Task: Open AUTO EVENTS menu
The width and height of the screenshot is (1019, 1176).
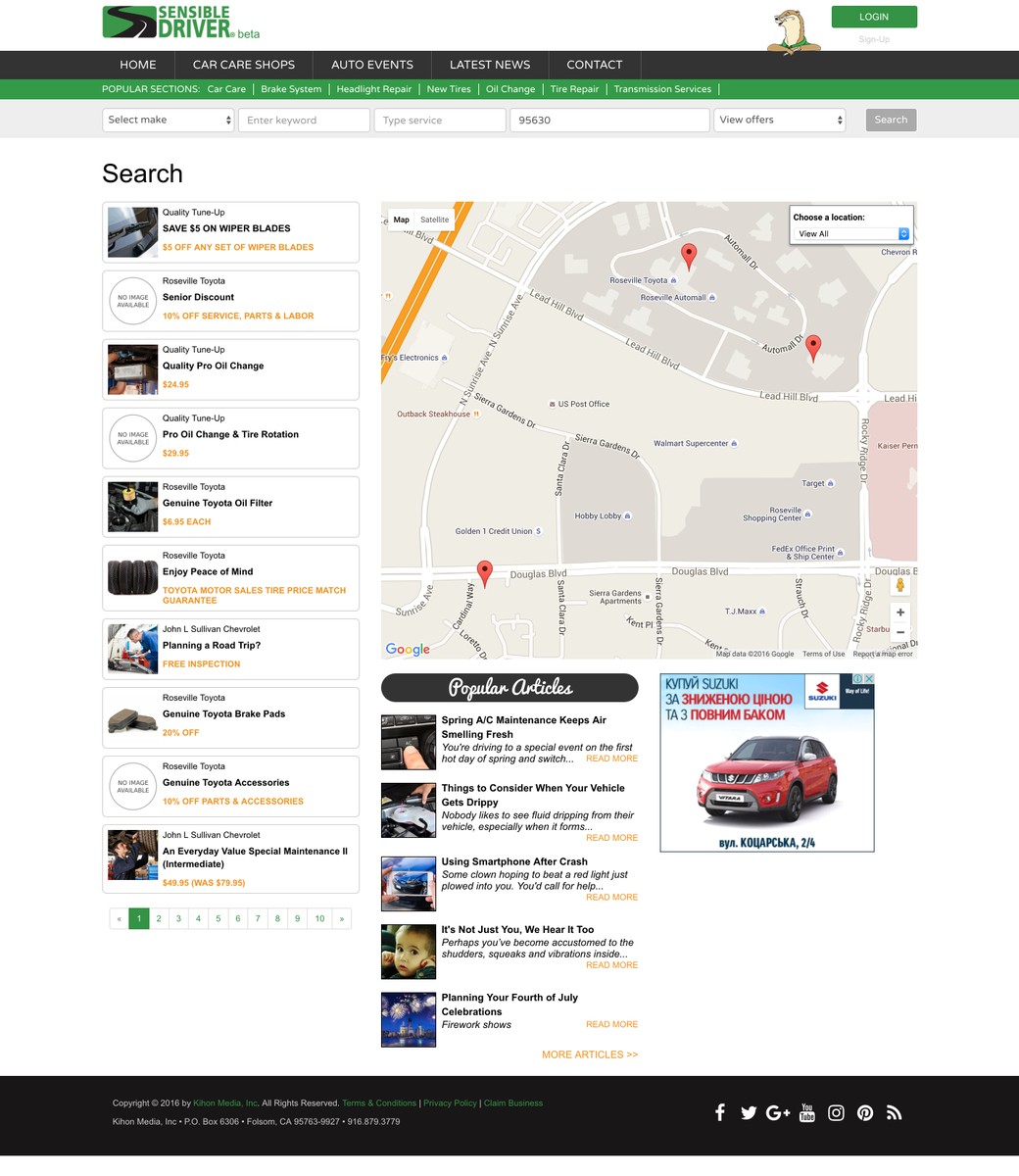Action: (x=372, y=65)
